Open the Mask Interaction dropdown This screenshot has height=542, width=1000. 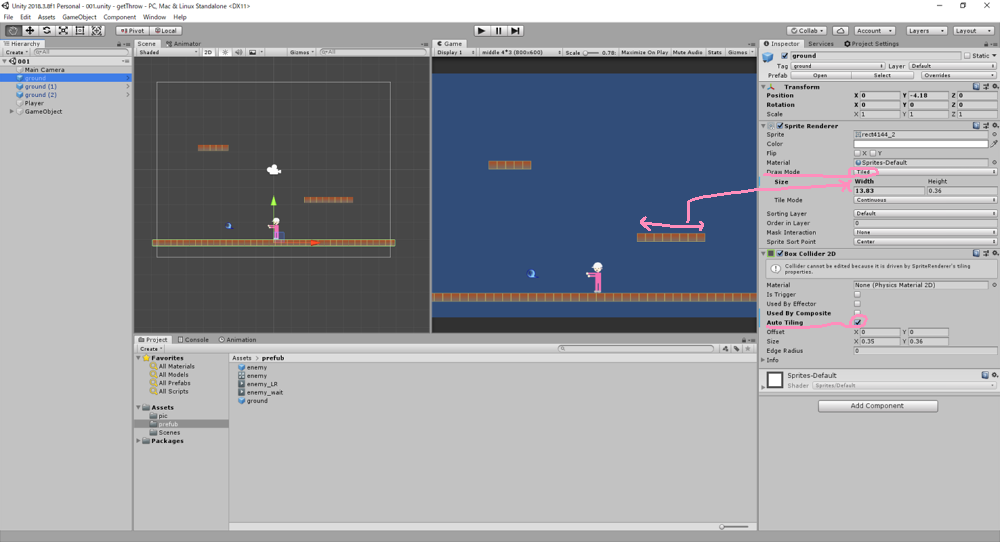click(x=925, y=232)
